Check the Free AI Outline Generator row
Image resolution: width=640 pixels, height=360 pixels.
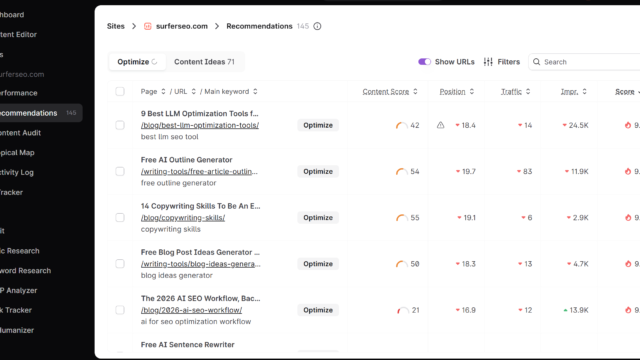pyautogui.click(x=120, y=171)
